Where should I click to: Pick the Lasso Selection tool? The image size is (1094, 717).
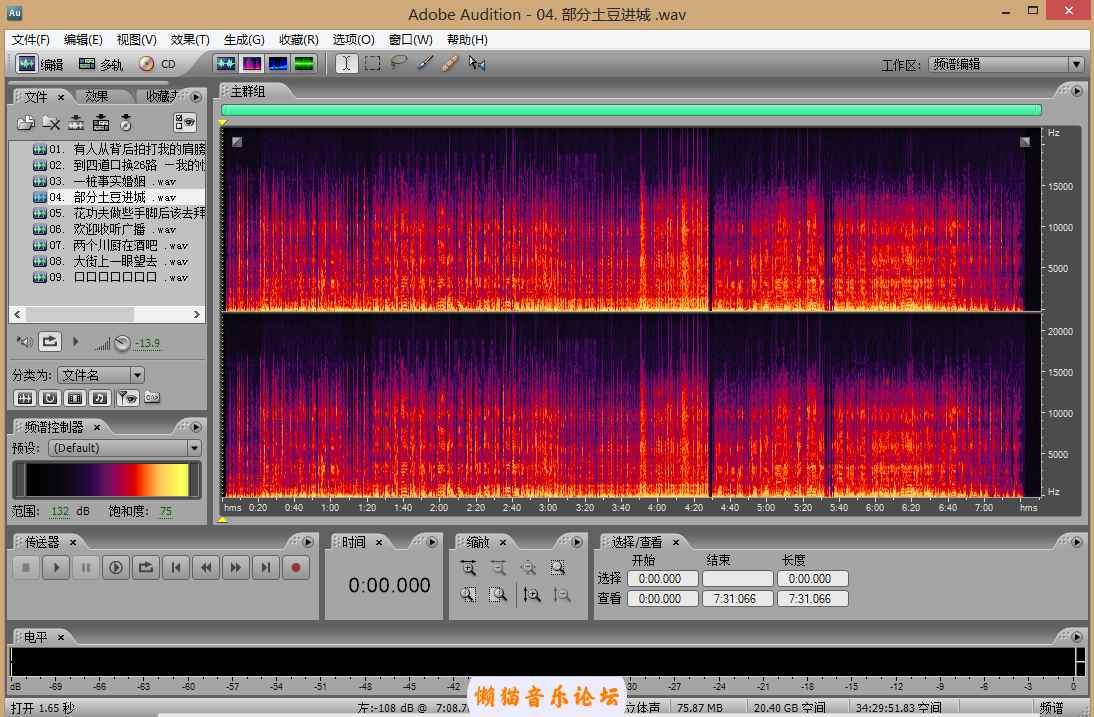(x=398, y=64)
